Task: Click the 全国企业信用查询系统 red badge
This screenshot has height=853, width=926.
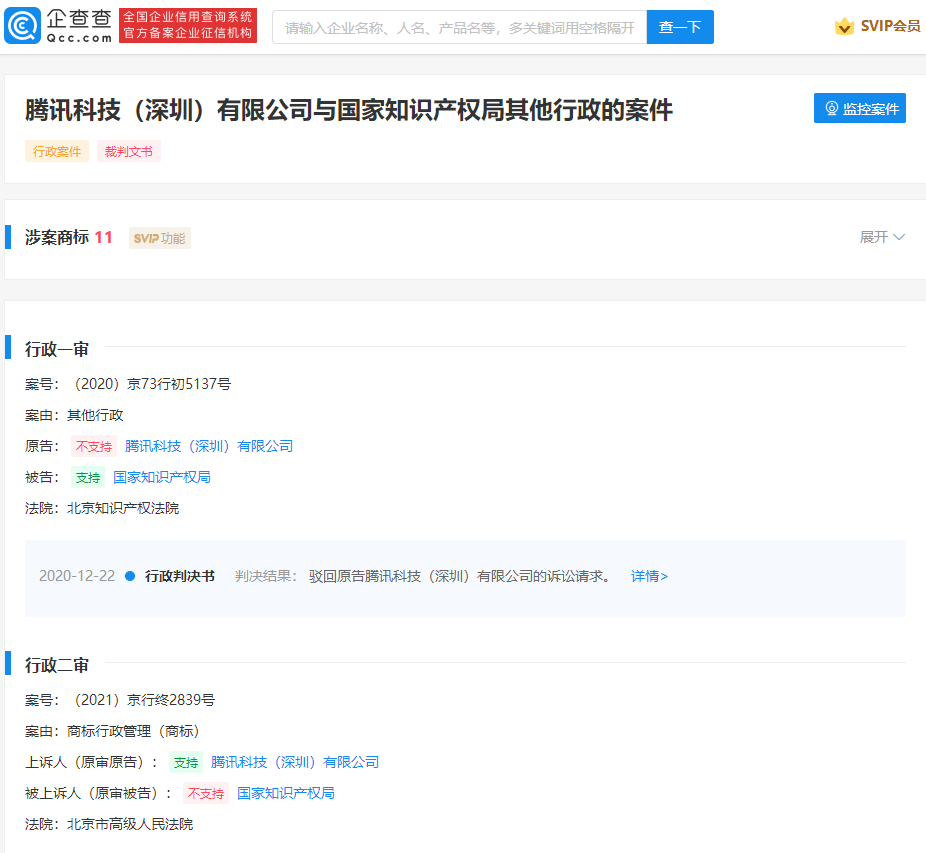Action: pyautogui.click(x=188, y=24)
